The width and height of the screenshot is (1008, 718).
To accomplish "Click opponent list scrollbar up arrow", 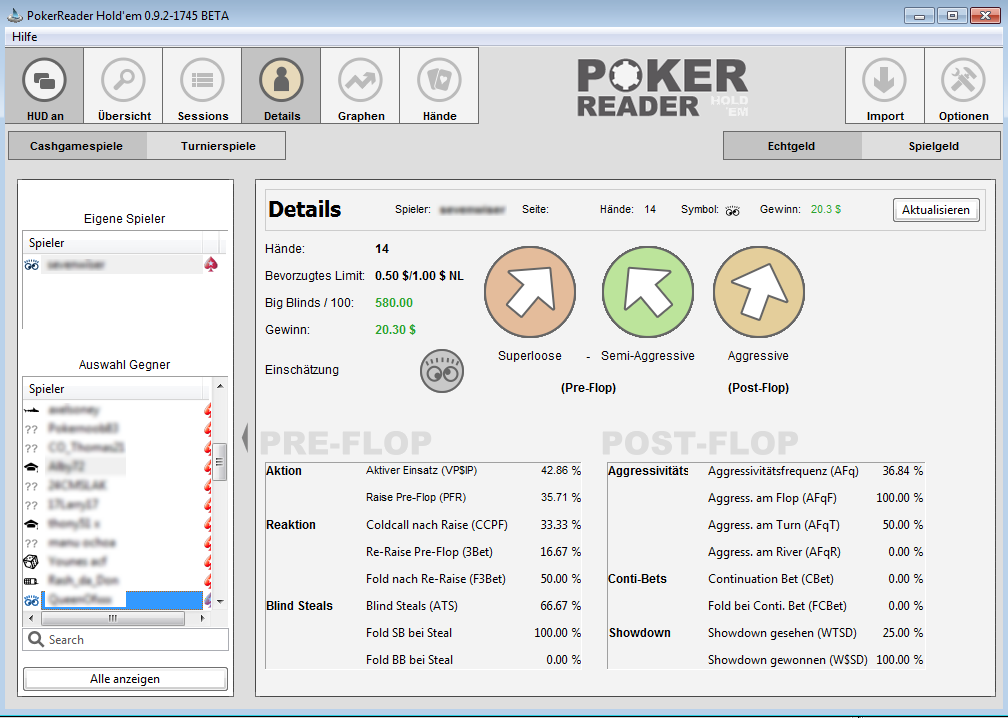I will click(220, 386).
